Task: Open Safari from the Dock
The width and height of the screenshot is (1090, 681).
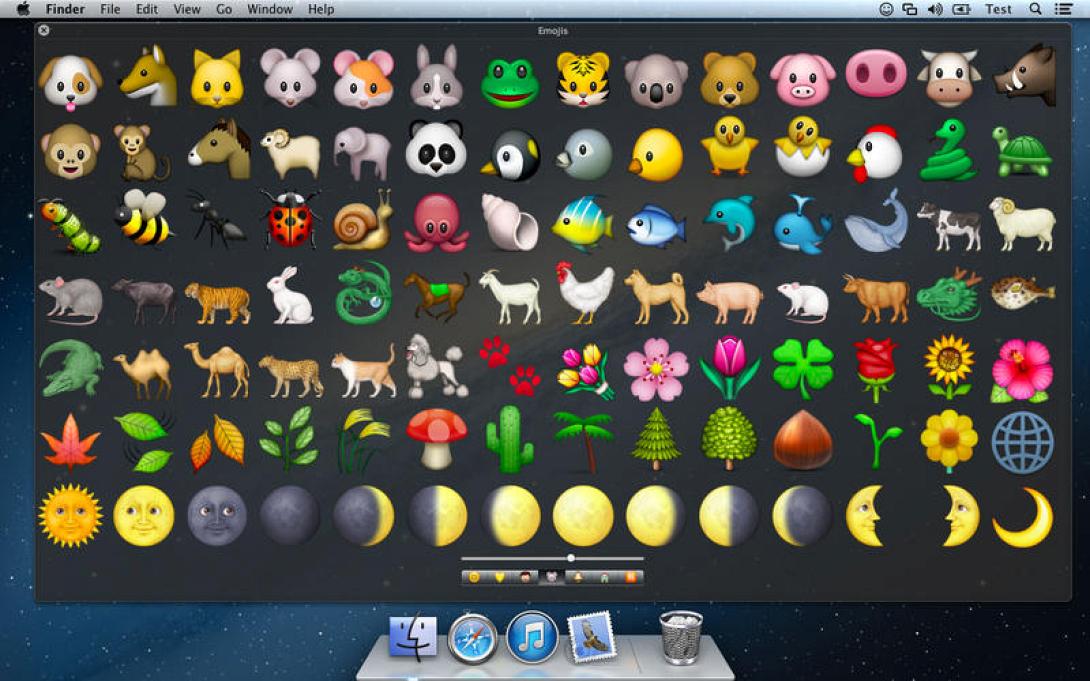Action: 470,637
